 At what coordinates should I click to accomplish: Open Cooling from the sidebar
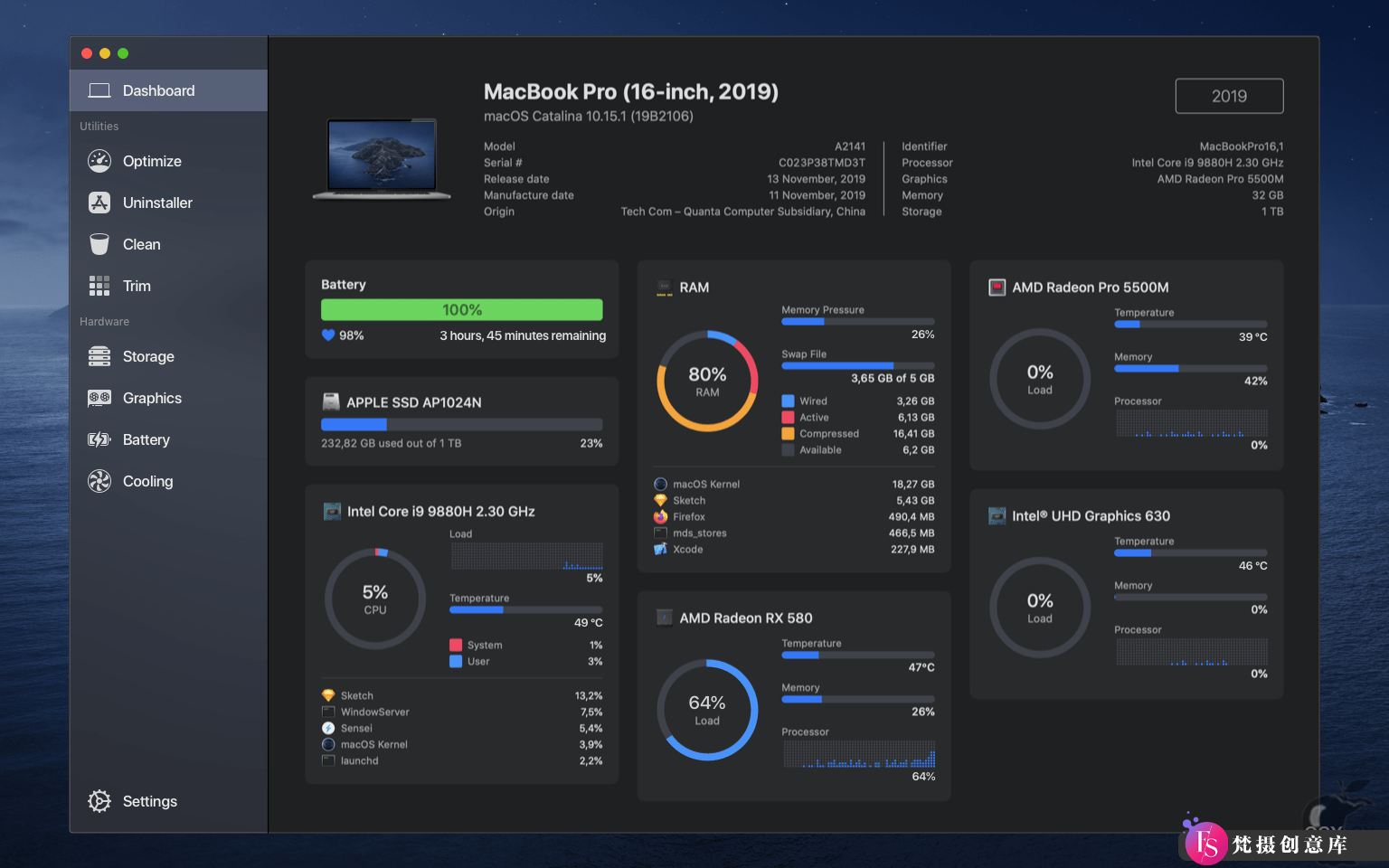click(x=168, y=481)
